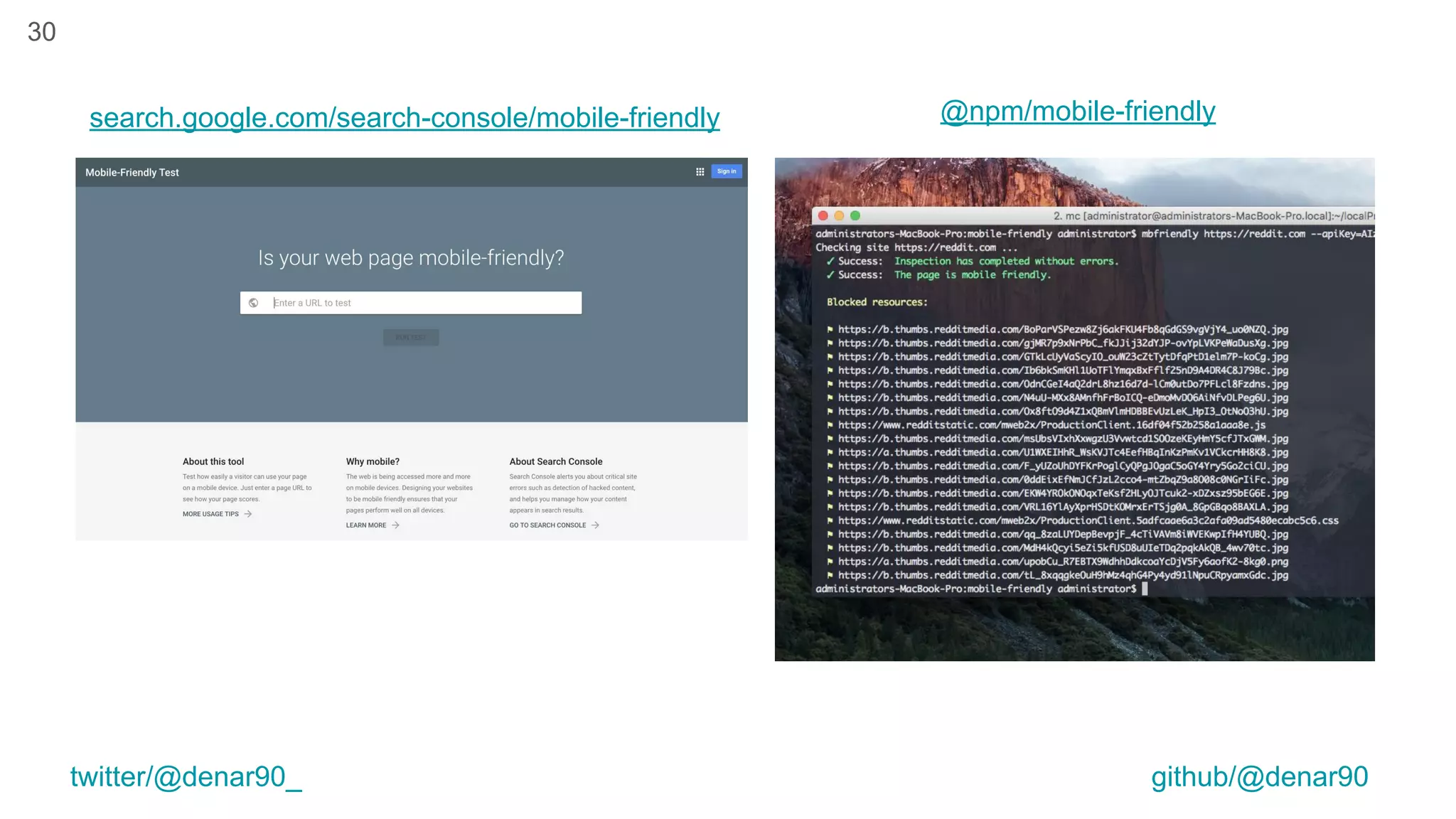
Task: Click the Sign in button
Action: (x=727, y=171)
